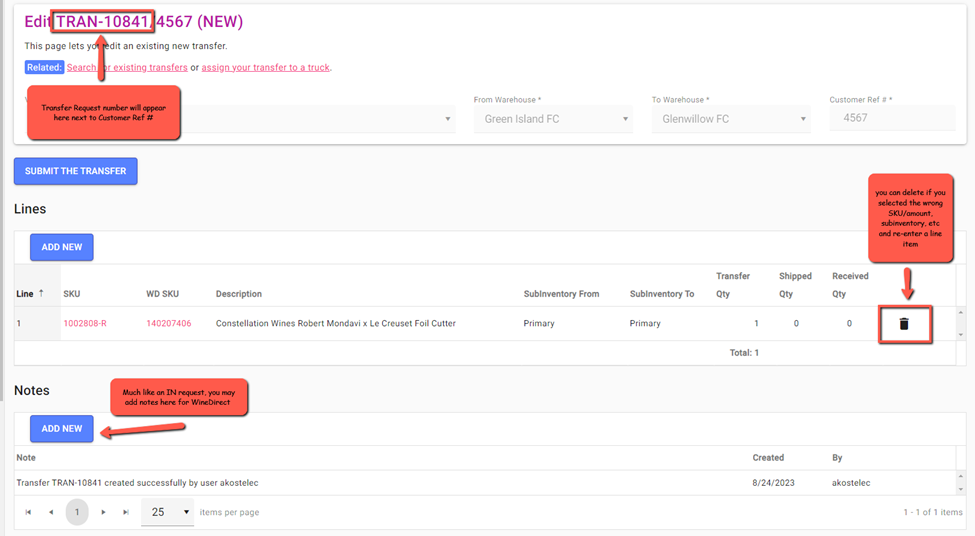Screen dimensions: 975x536
Task: Click the Customer Ref # field
Action: pyautogui.click(x=892, y=118)
